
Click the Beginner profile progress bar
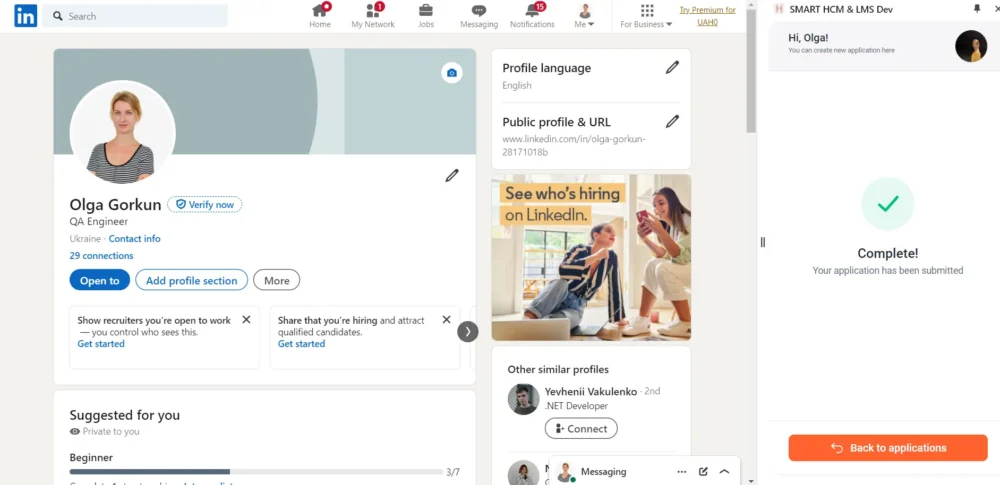pos(256,471)
